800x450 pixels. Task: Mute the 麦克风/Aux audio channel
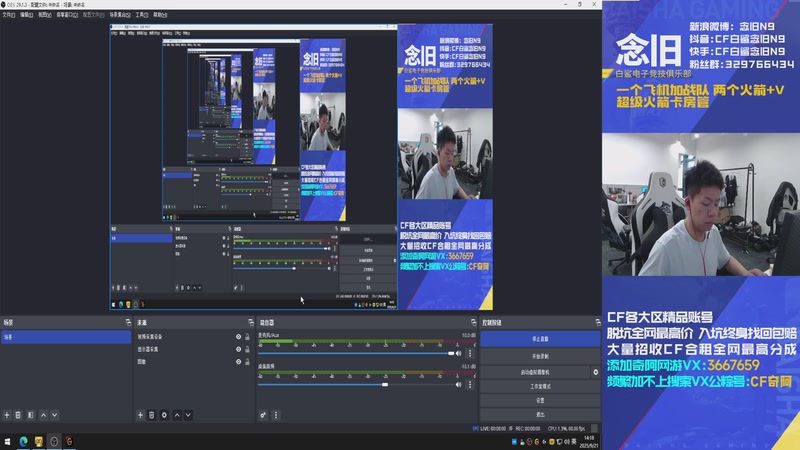(459, 353)
